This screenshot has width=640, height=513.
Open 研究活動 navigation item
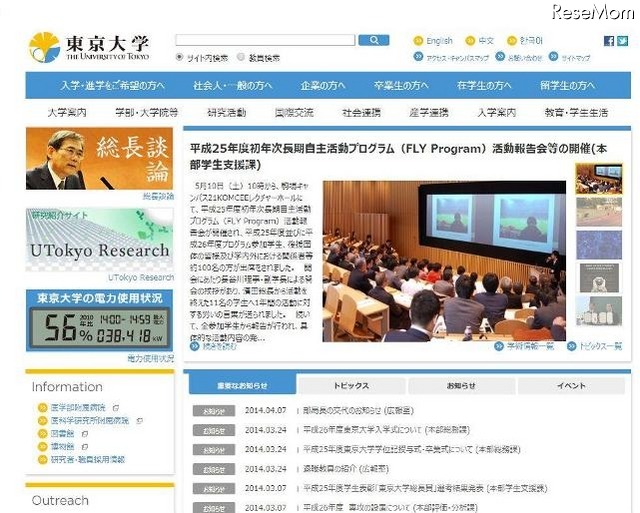(227, 113)
